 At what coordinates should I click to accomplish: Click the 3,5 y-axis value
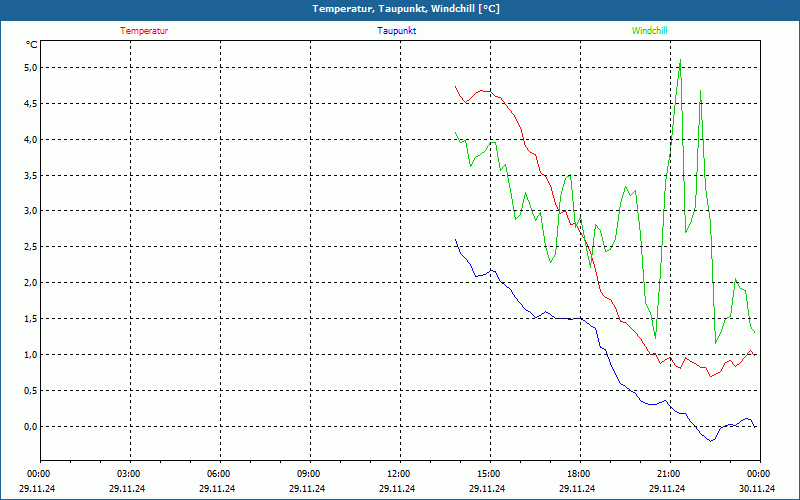[x=31, y=176]
